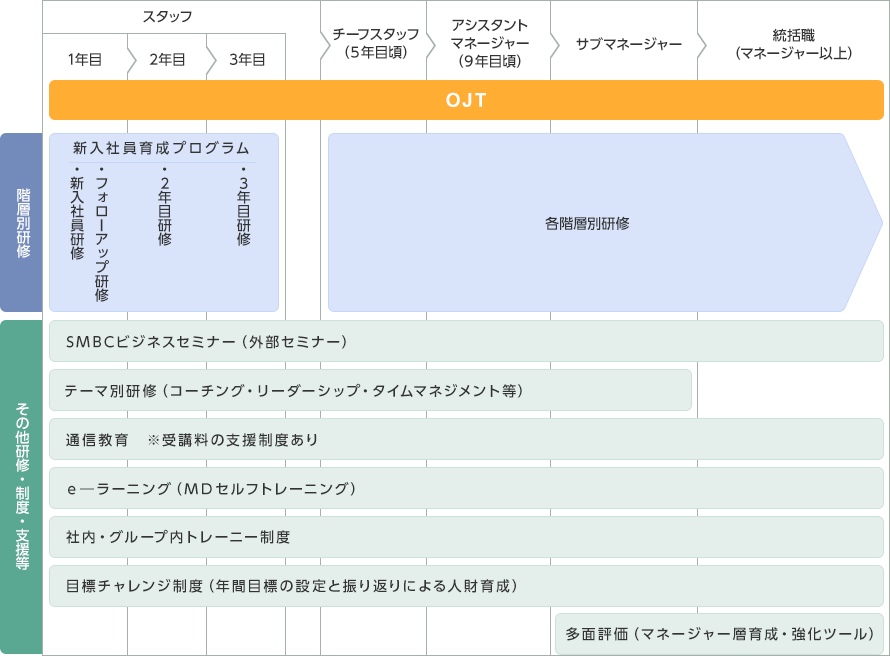Viewport: 890px width, 656px height.
Task: Click the 階層別研修 side label
Action: pyautogui.click(x=22, y=223)
